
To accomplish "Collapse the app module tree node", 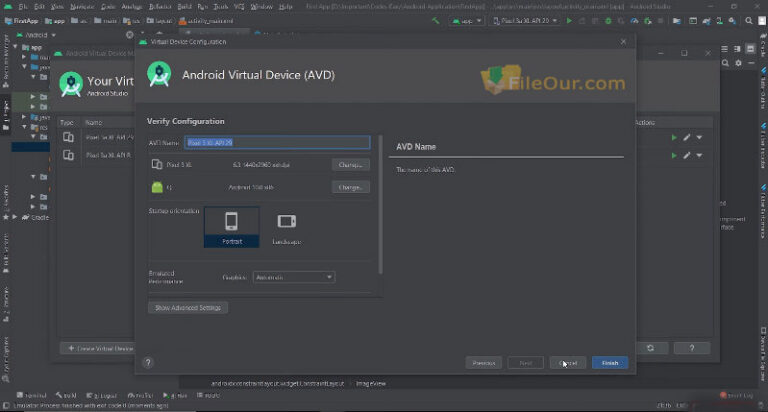I will 15,48.
